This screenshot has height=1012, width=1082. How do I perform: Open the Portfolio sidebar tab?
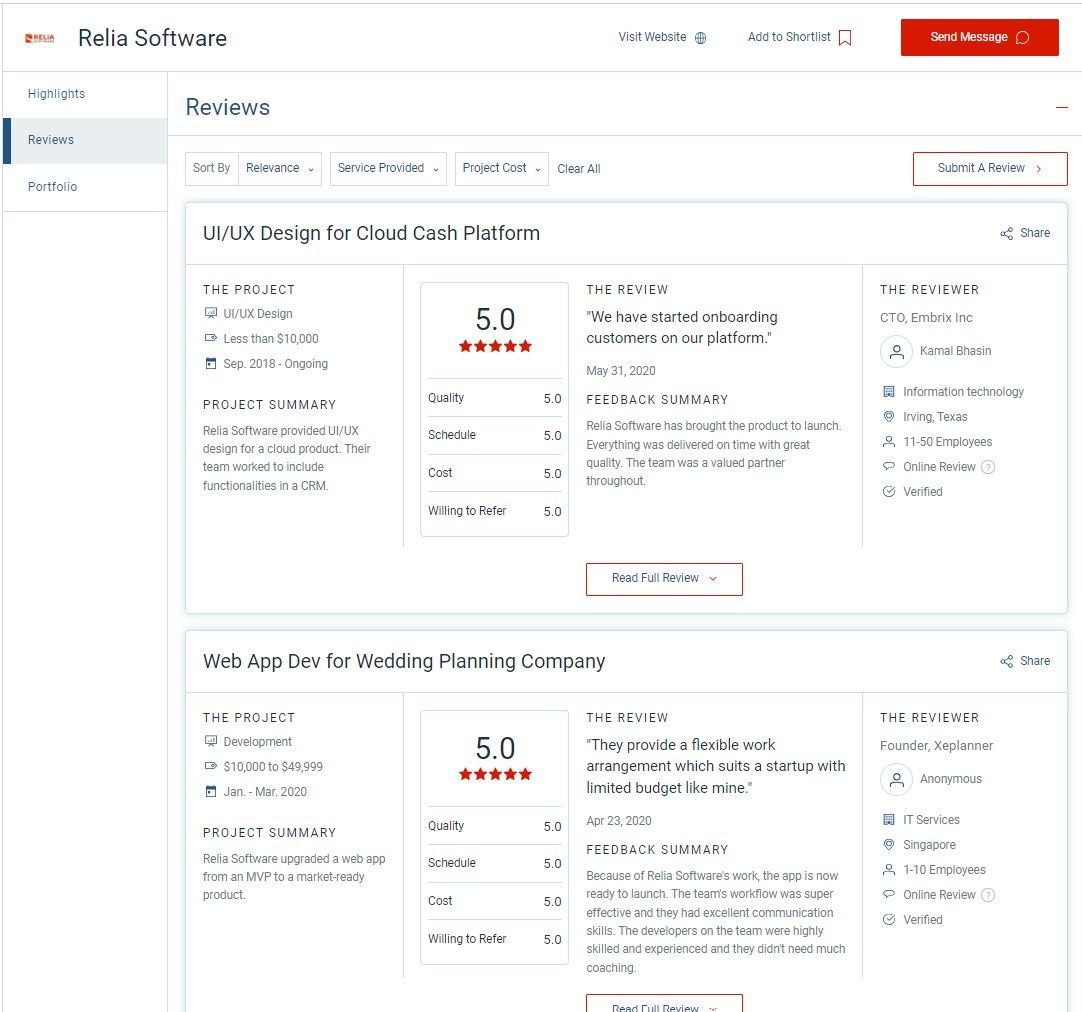pos(52,187)
